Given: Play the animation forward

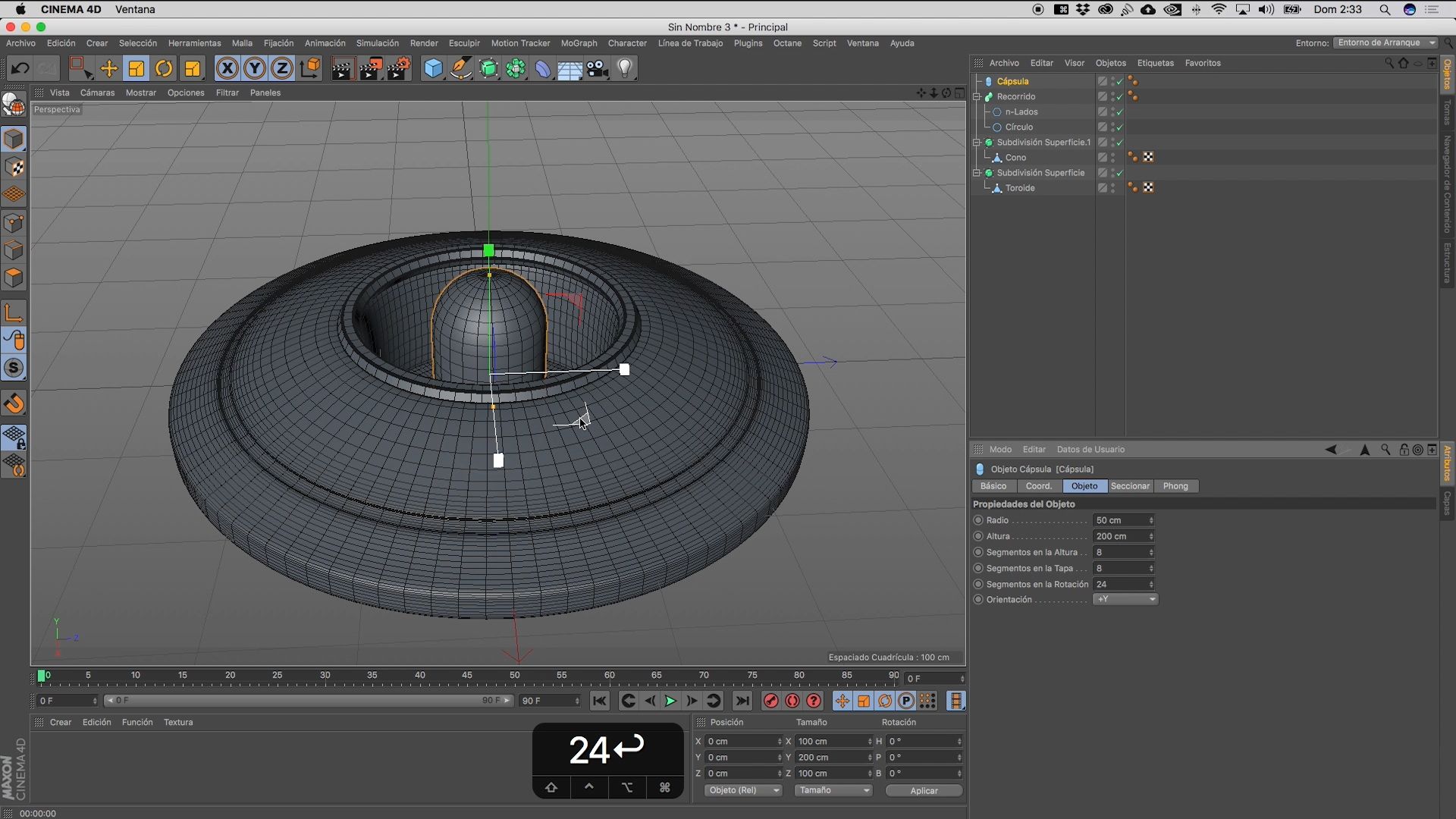Looking at the screenshot, I should pos(670,701).
